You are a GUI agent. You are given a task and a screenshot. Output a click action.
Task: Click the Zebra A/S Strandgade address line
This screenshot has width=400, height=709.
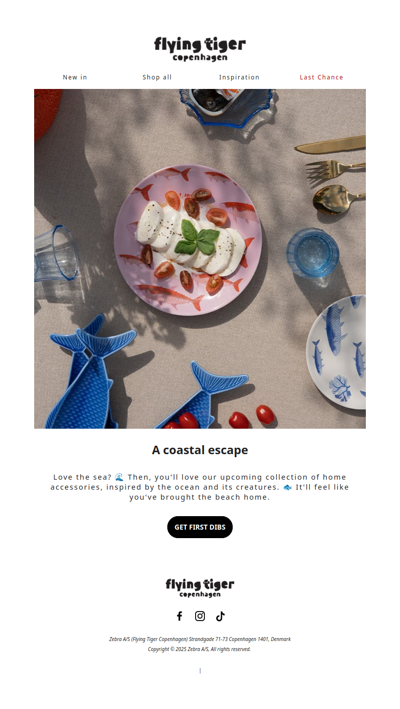200,639
